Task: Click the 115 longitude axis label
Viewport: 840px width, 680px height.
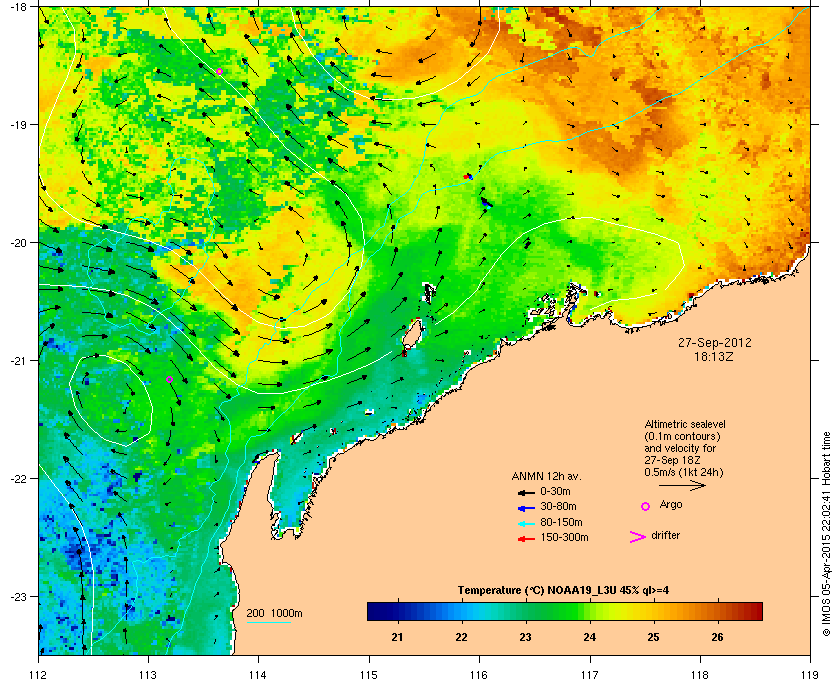Action: click(x=369, y=674)
